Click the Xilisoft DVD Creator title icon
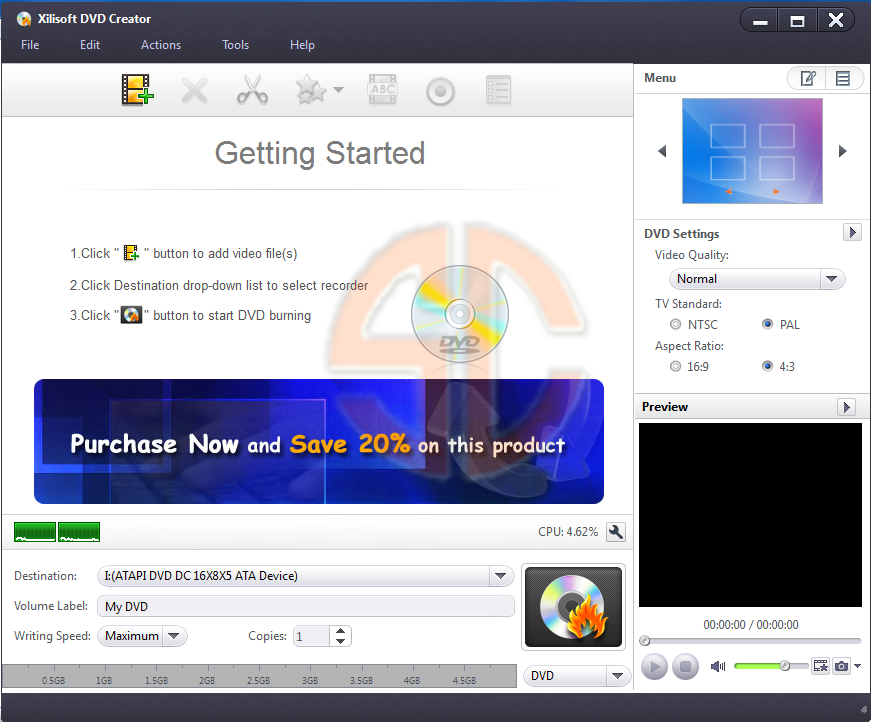Viewport: 871px width, 722px height. point(24,19)
